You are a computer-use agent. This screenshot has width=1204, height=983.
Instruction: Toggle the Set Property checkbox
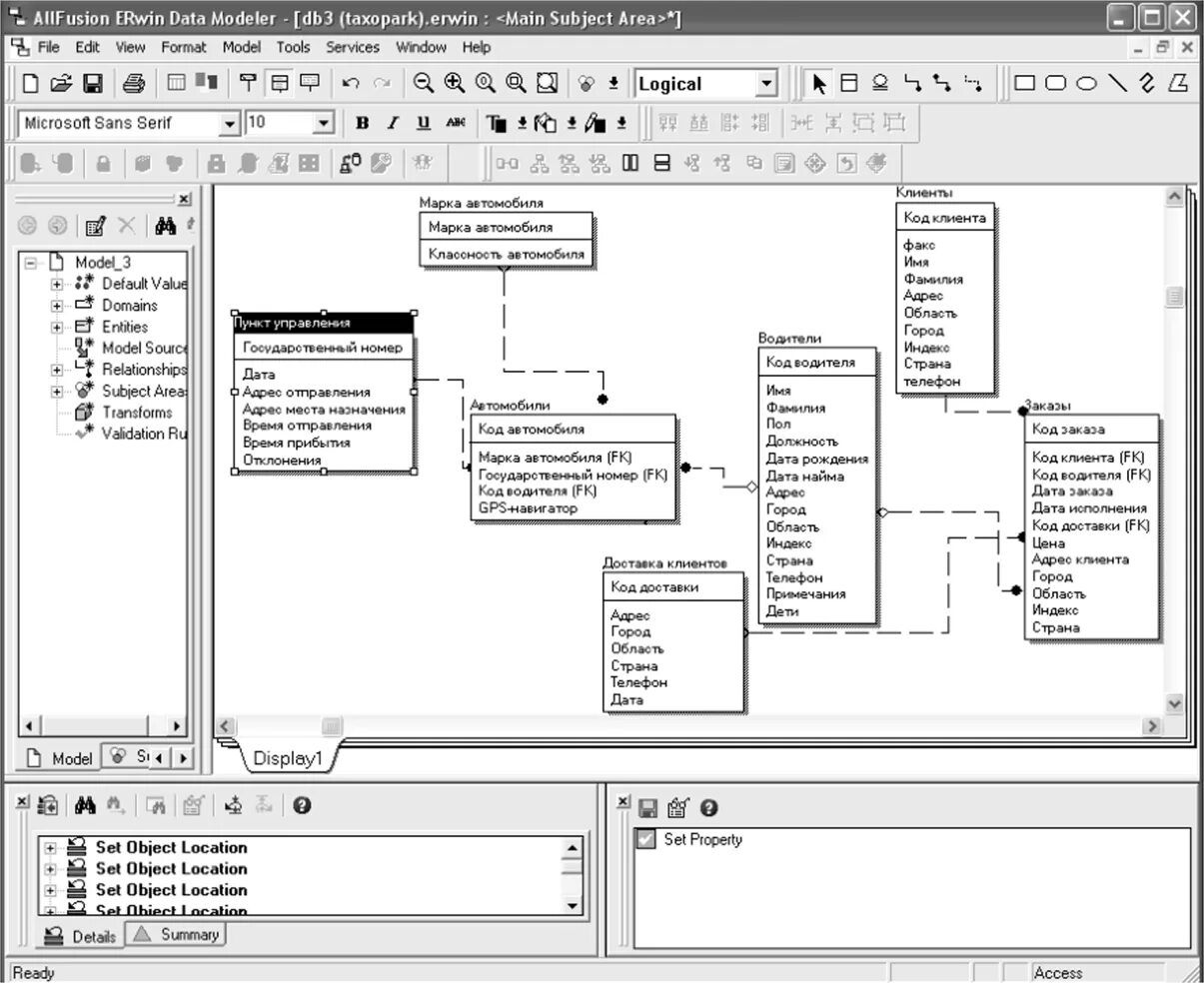point(646,839)
